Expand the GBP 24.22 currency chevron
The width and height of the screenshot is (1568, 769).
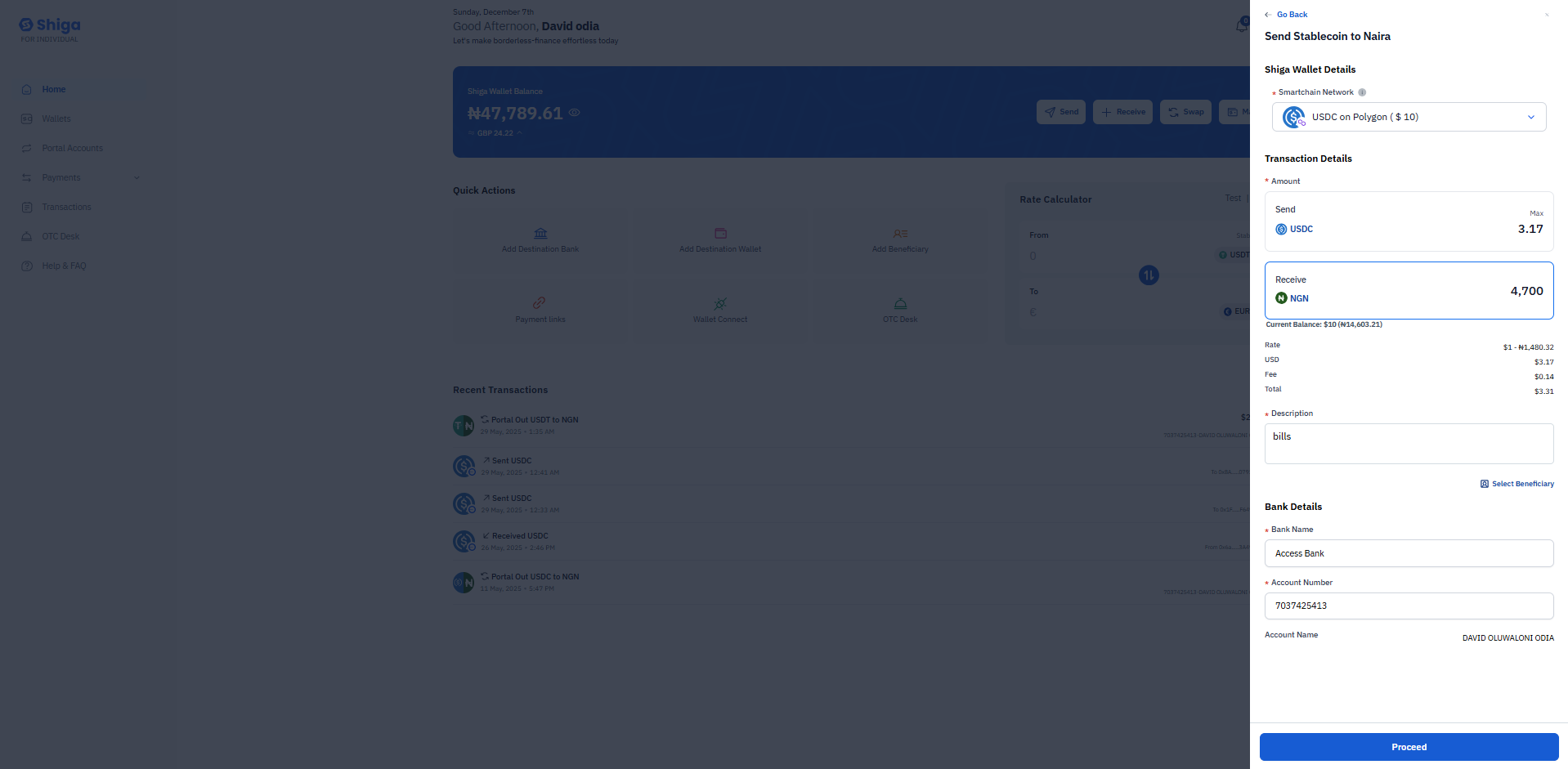(x=519, y=133)
